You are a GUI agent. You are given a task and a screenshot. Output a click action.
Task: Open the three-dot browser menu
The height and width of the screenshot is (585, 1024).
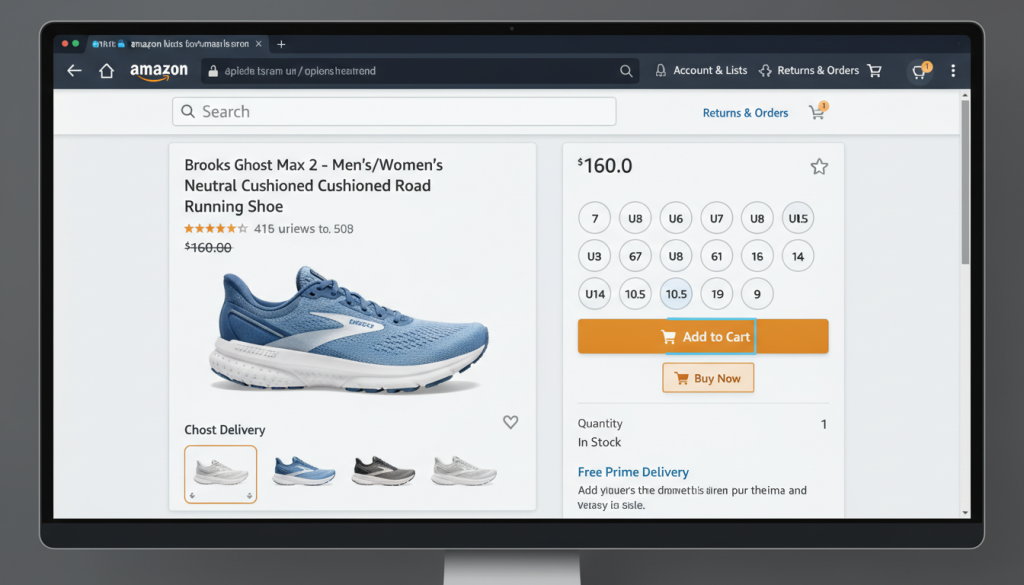click(953, 71)
